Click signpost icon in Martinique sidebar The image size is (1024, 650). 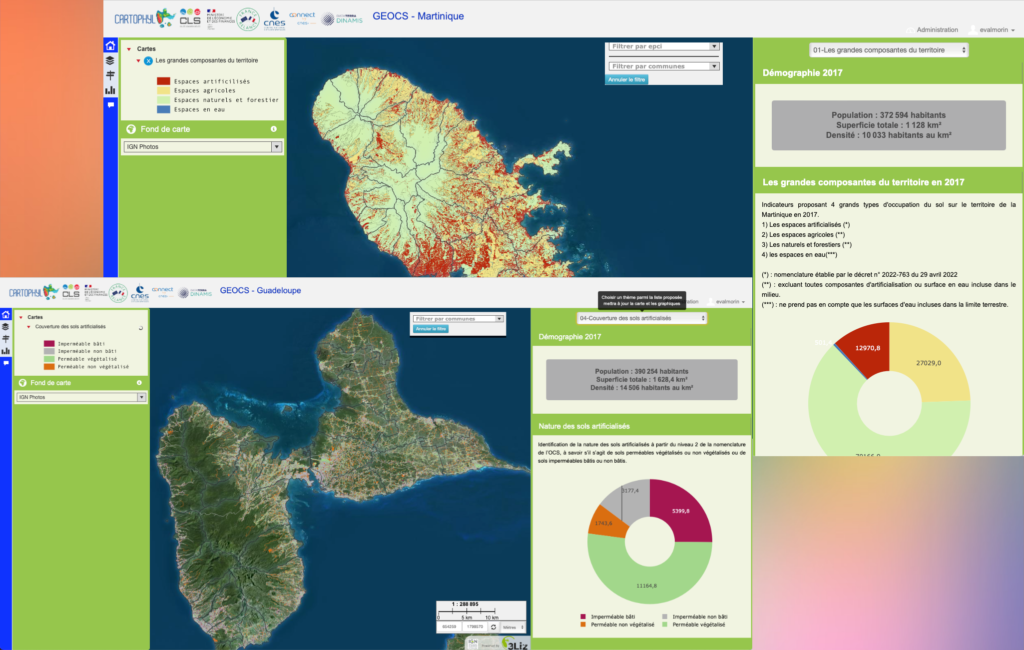coord(110,75)
